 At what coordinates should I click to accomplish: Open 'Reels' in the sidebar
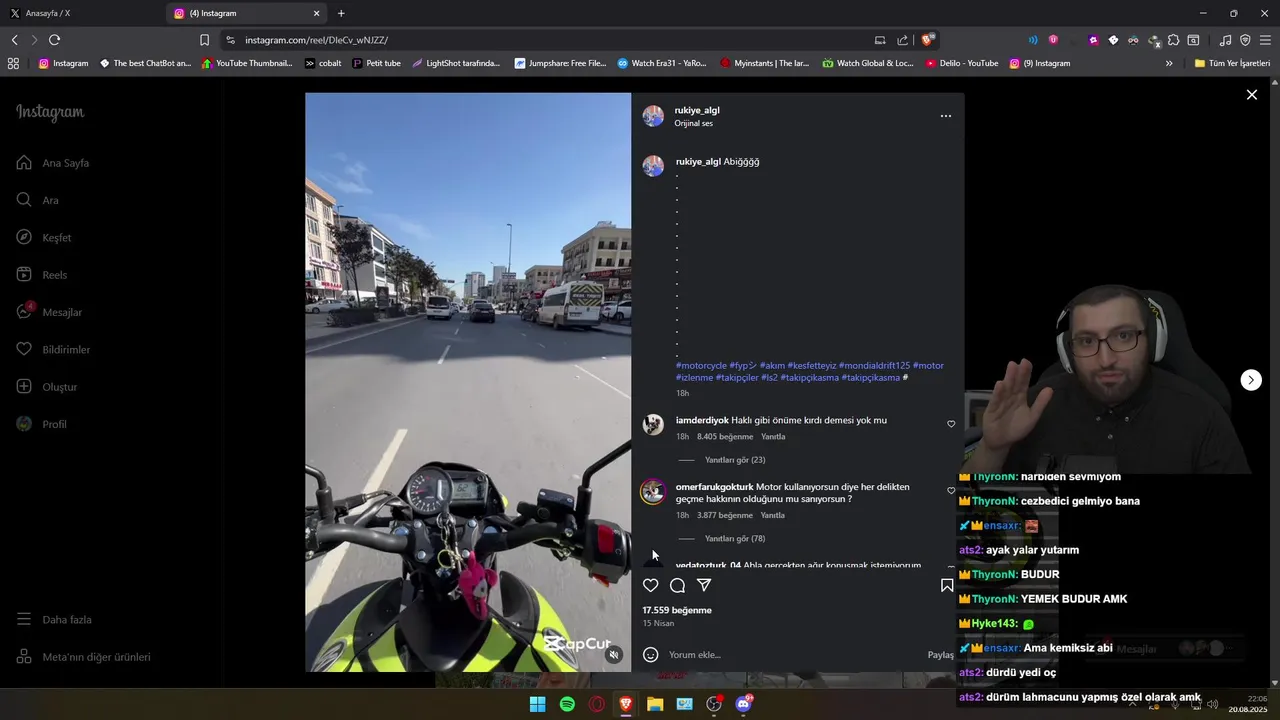coord(42,275)
